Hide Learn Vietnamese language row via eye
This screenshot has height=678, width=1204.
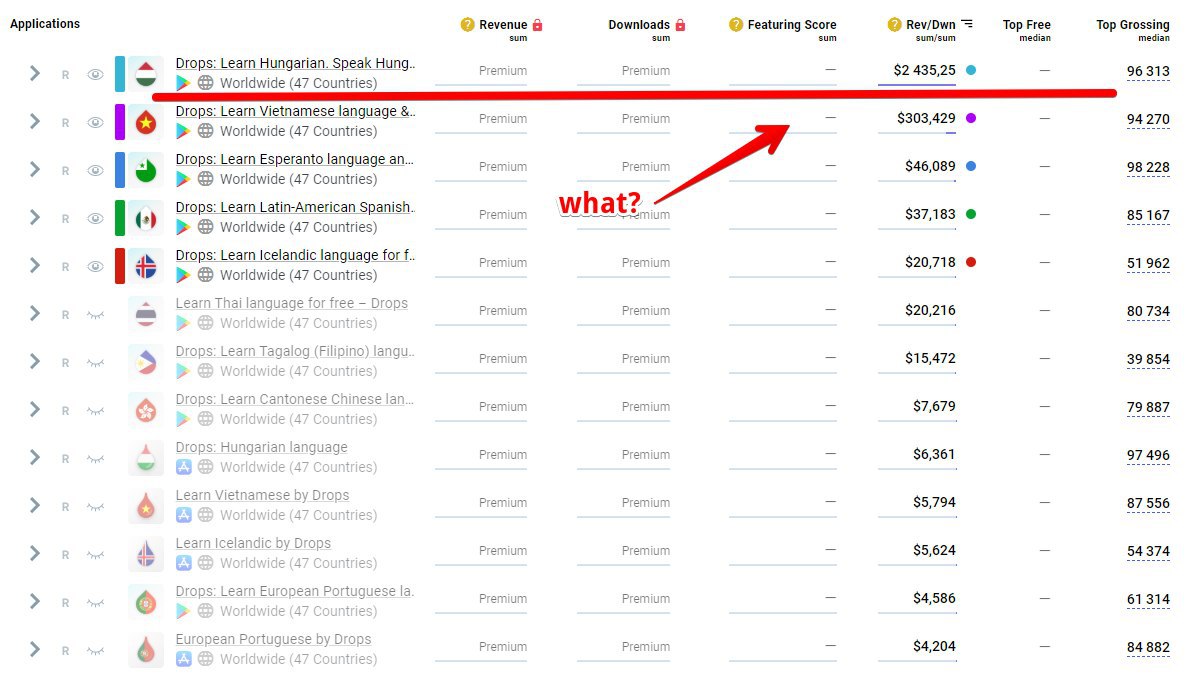click(x=95, y=122)
